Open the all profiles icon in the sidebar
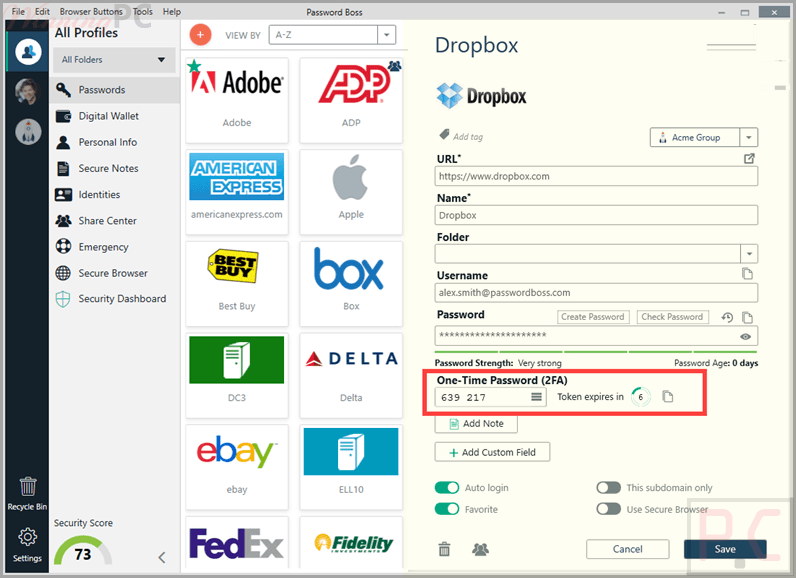The width and height of the screenshot is (796, 578). click(28, 51)
